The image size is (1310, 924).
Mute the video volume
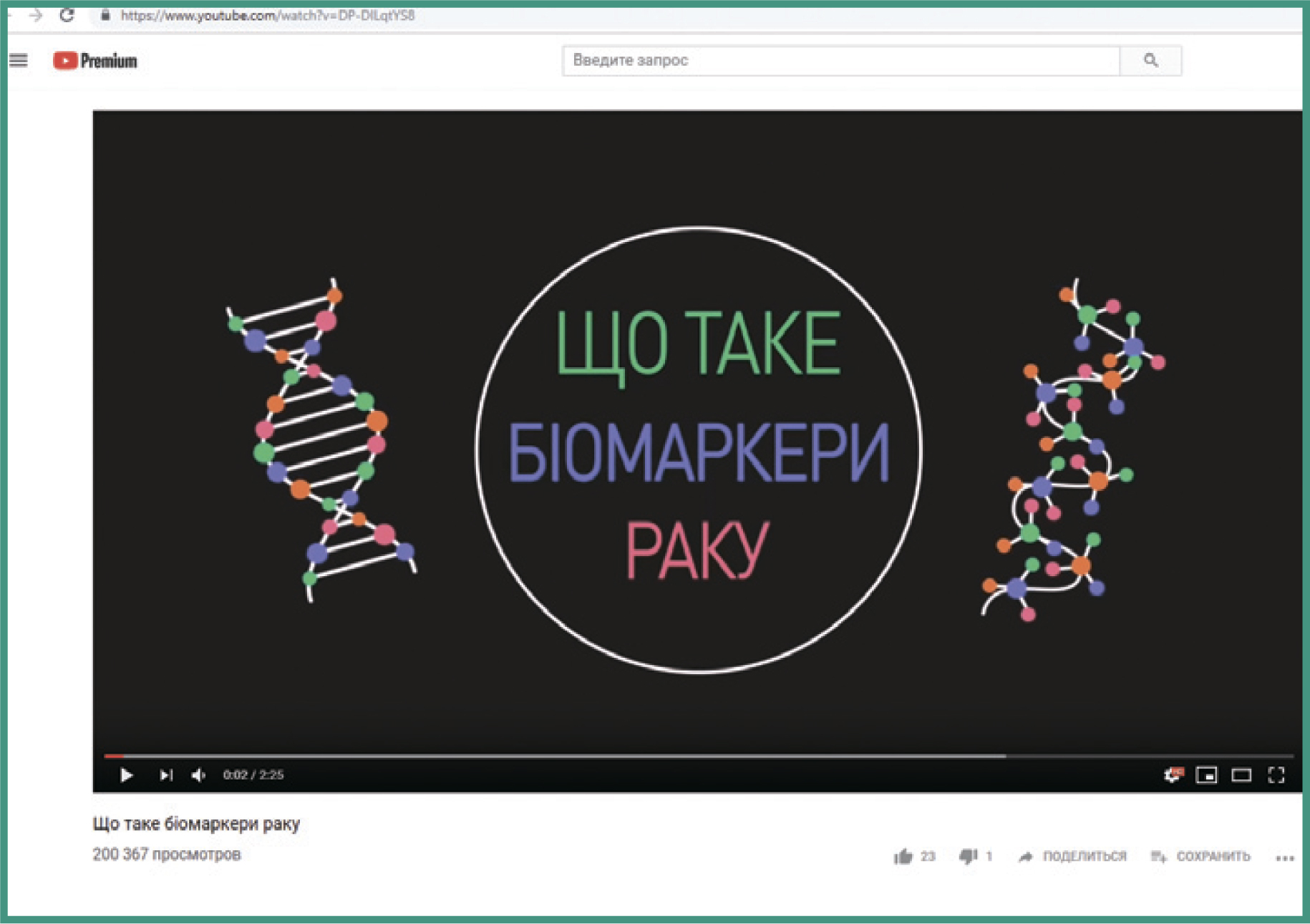pos(199,775)
